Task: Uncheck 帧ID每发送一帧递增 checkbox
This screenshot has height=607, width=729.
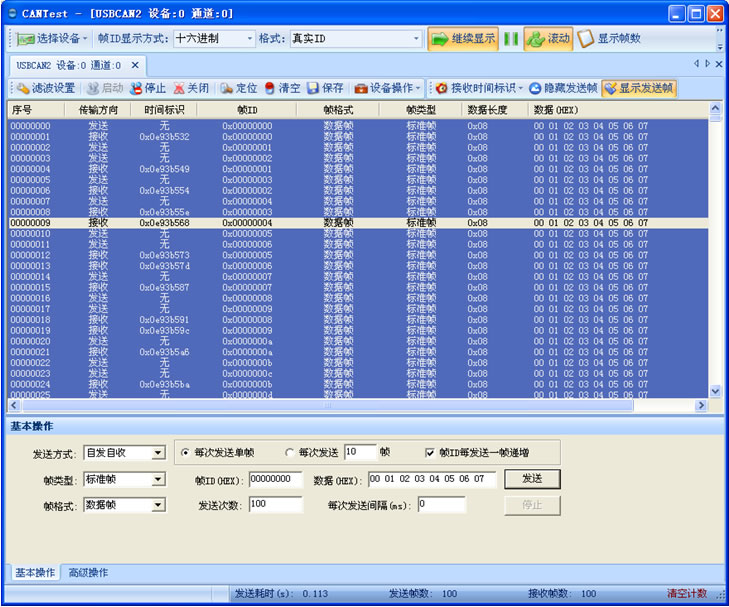Action: (431, 452)
